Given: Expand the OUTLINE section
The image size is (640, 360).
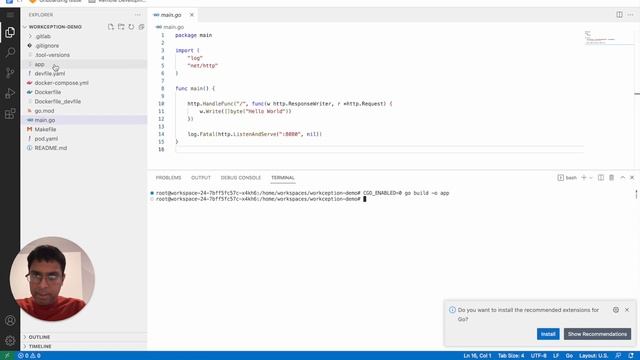Looking at the screenshot, I should [84, 337].
